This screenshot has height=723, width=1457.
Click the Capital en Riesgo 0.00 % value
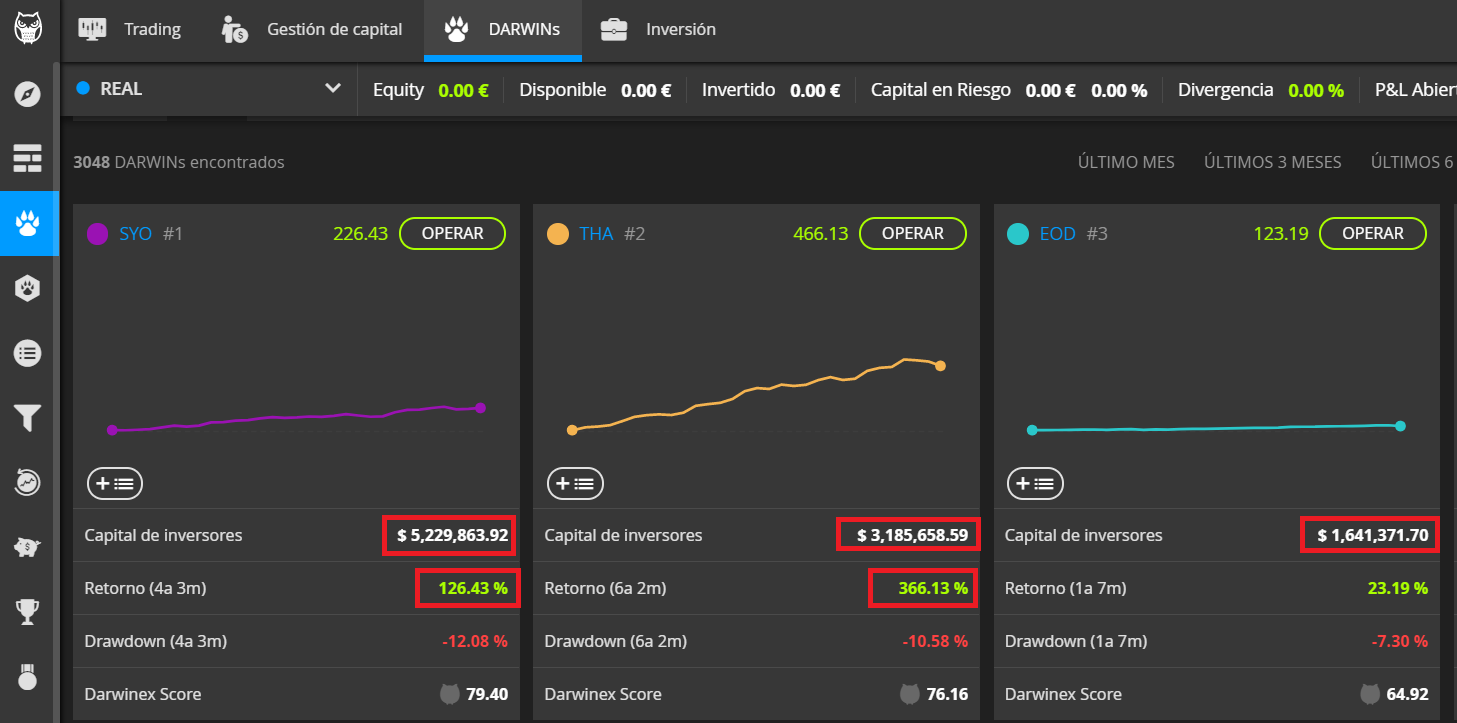[x=1119, y=90]
